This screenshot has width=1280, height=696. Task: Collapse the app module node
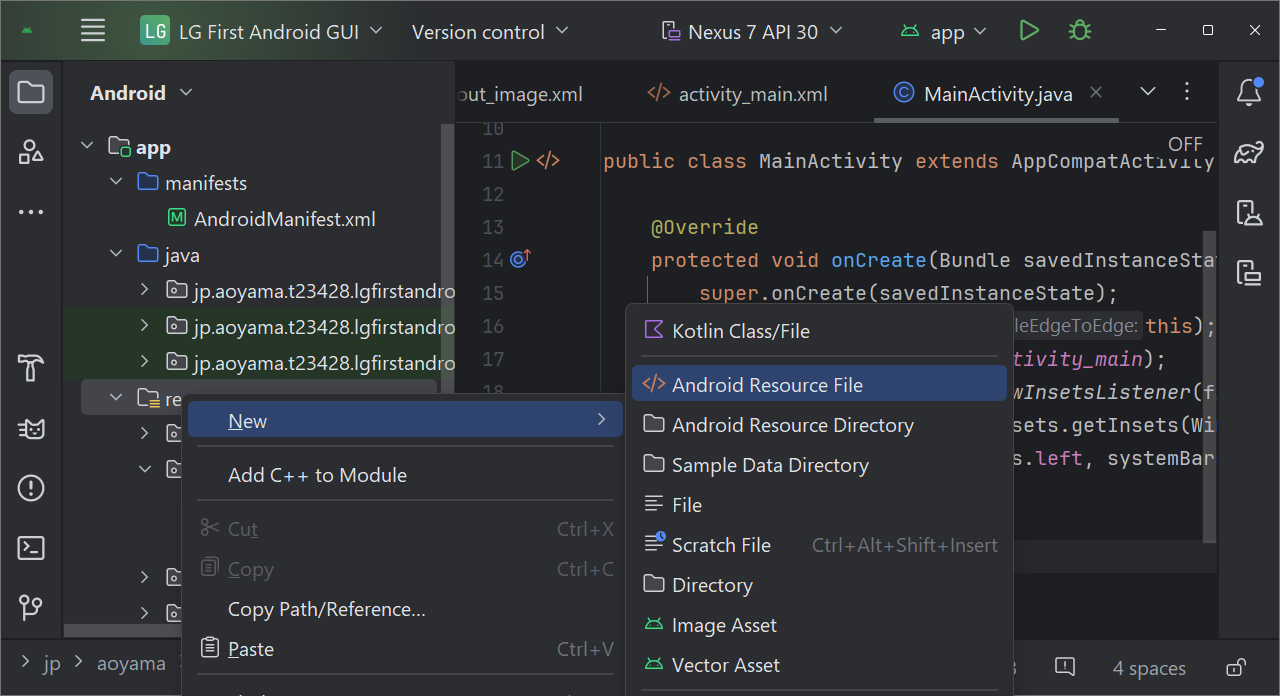88,147
